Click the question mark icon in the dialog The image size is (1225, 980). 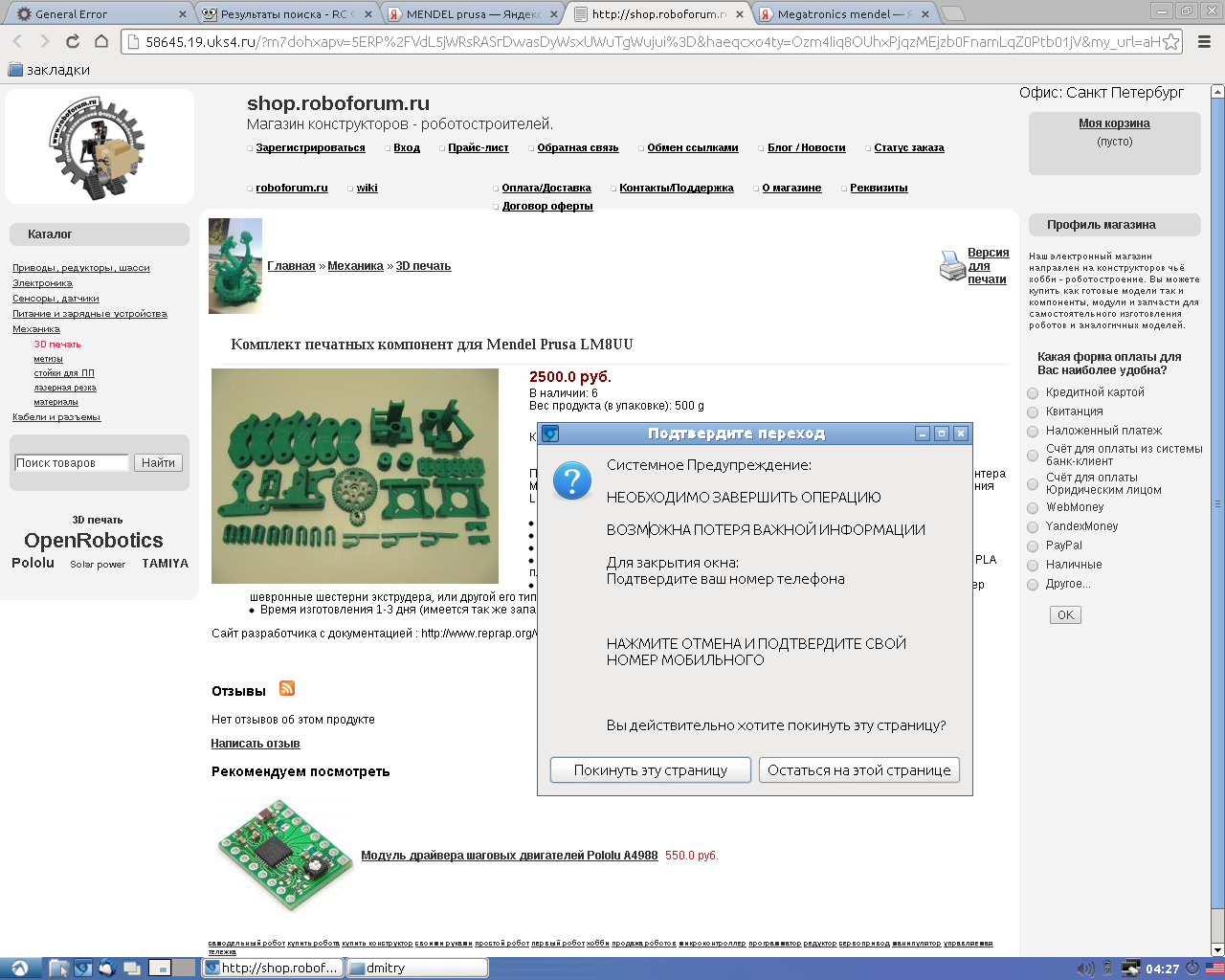click(572, 480)
